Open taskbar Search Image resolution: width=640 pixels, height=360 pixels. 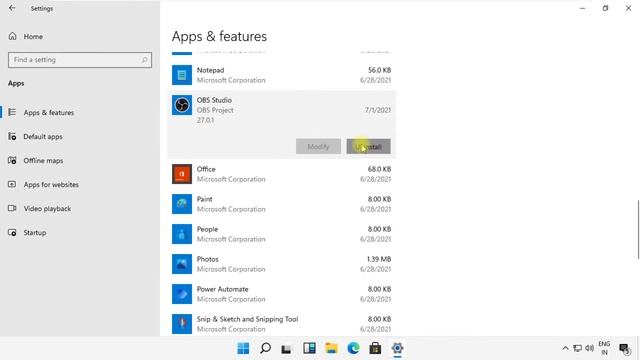[265, 348]
